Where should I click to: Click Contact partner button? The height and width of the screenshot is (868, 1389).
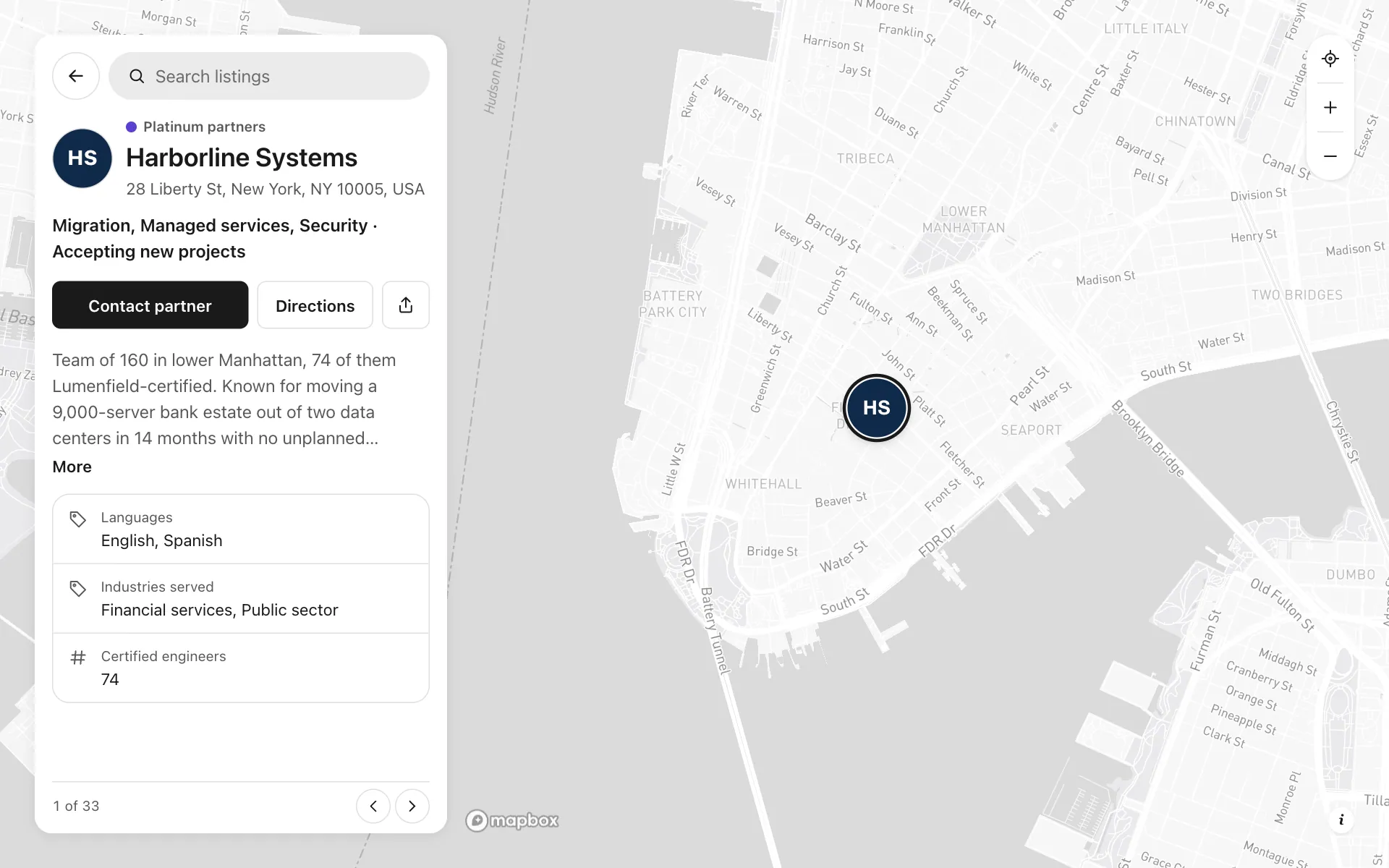click(x=150, y=305)
